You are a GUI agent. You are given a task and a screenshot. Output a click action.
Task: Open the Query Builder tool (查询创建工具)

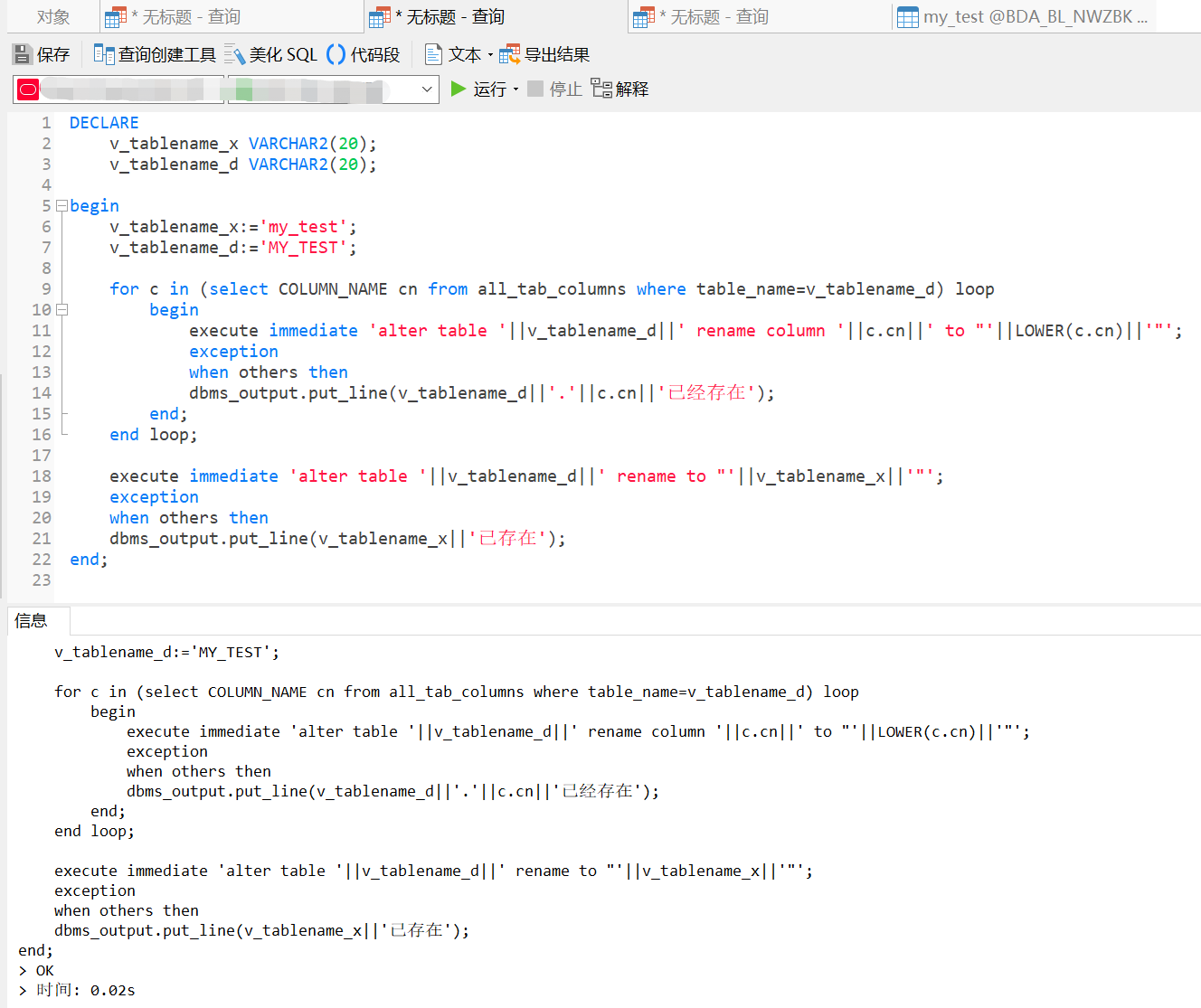click(155, 55)
